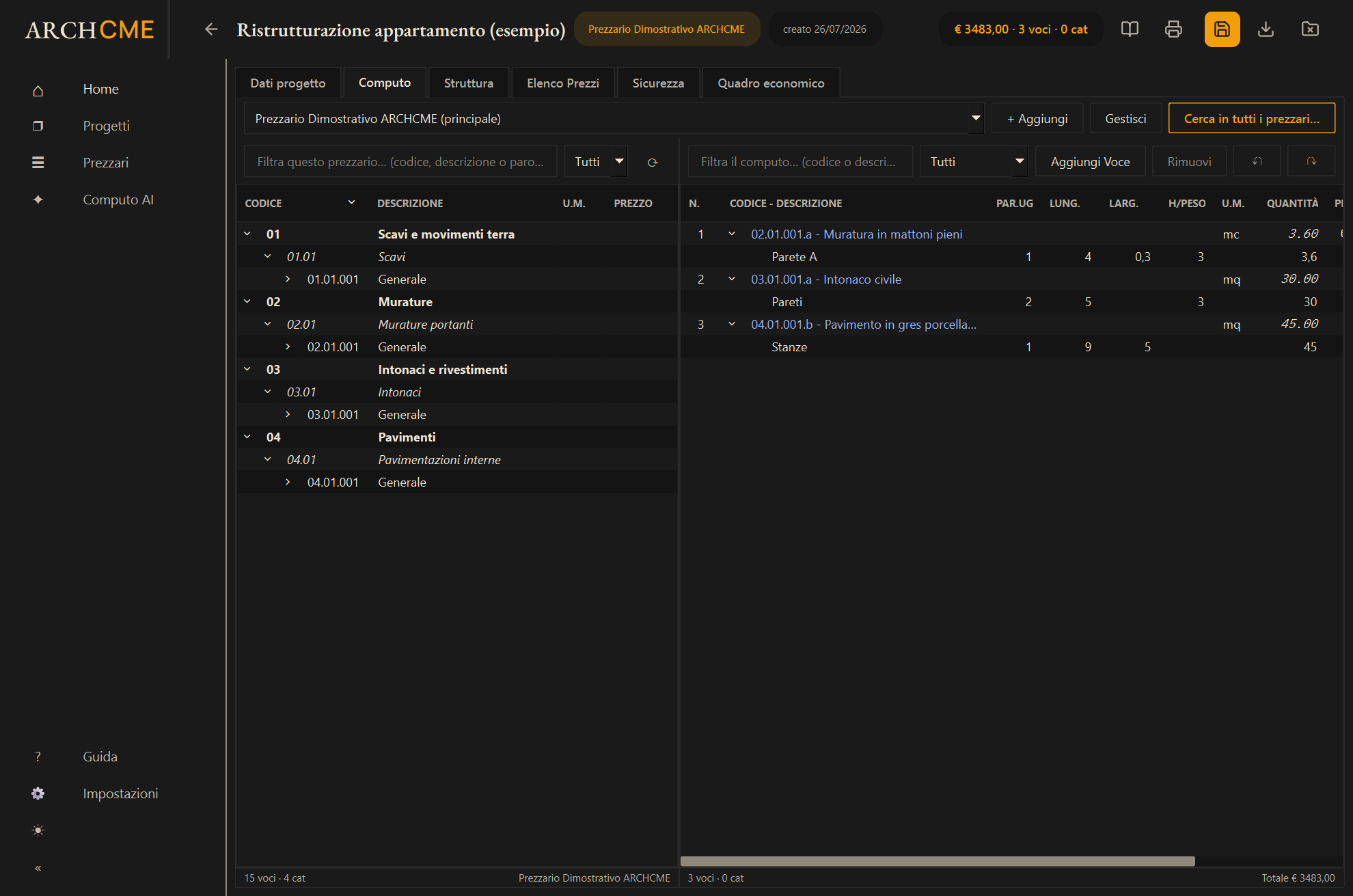Focus the Filtra questo prezzario input
The image size is (1353, 896).
pos(400,162)
